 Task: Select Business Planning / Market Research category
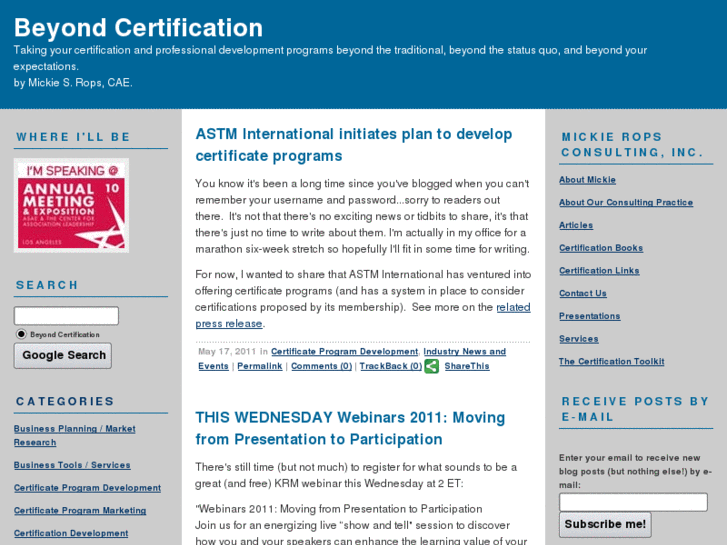coord(75,436)
